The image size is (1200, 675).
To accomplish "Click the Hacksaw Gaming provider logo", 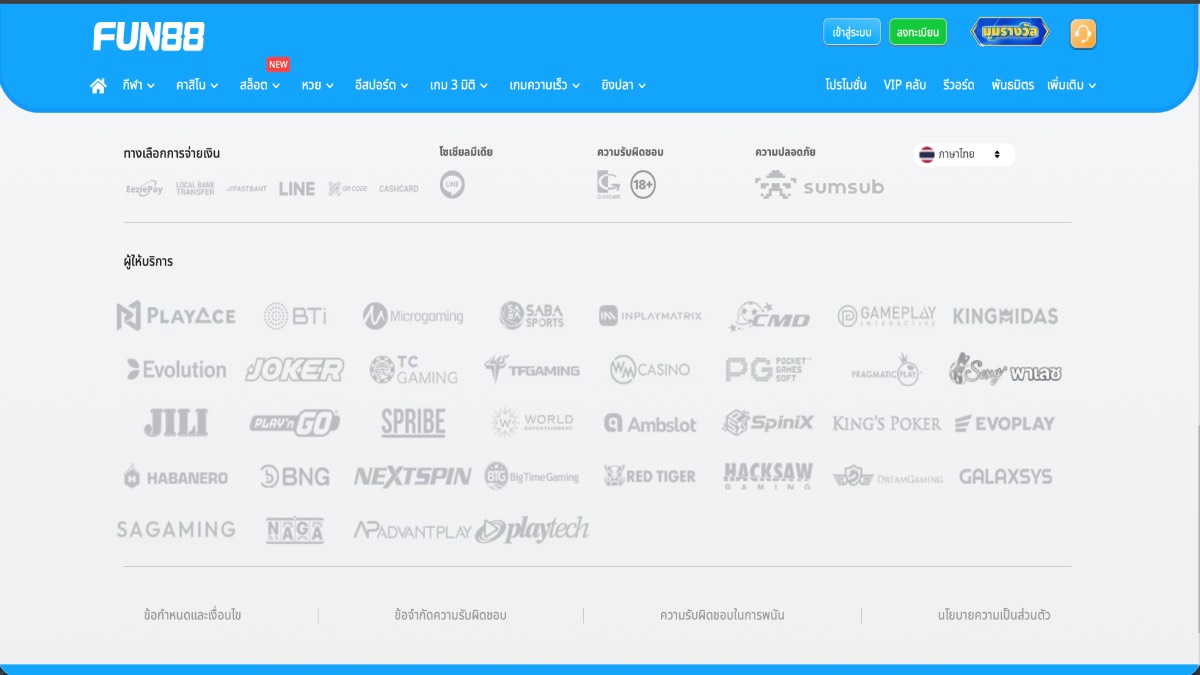I will tap(769, 476).
